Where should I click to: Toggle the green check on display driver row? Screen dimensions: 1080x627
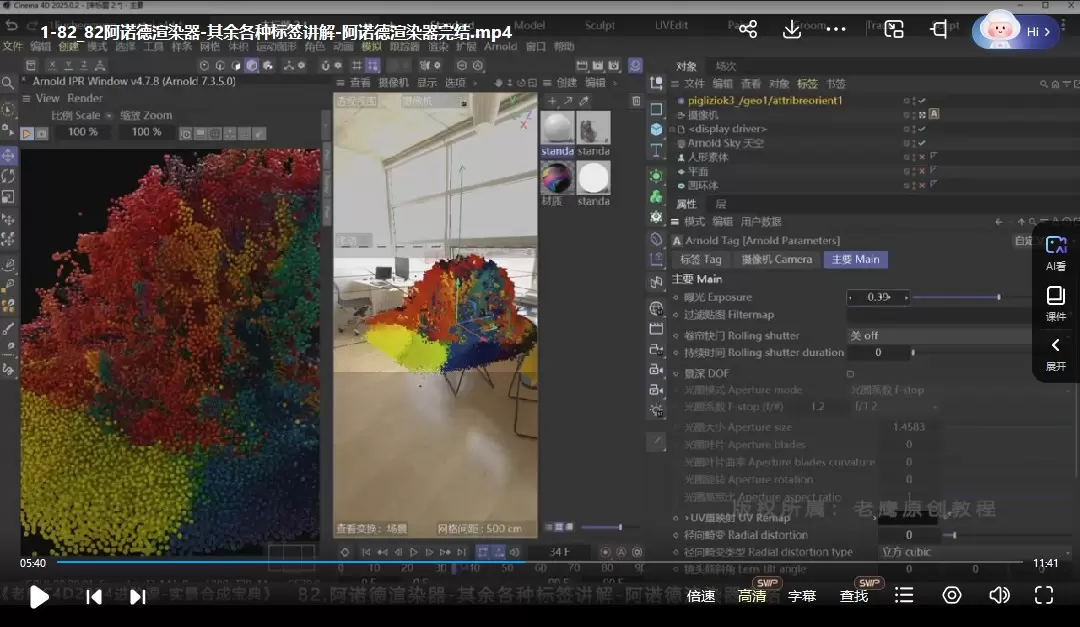click(x=922, y=129)
